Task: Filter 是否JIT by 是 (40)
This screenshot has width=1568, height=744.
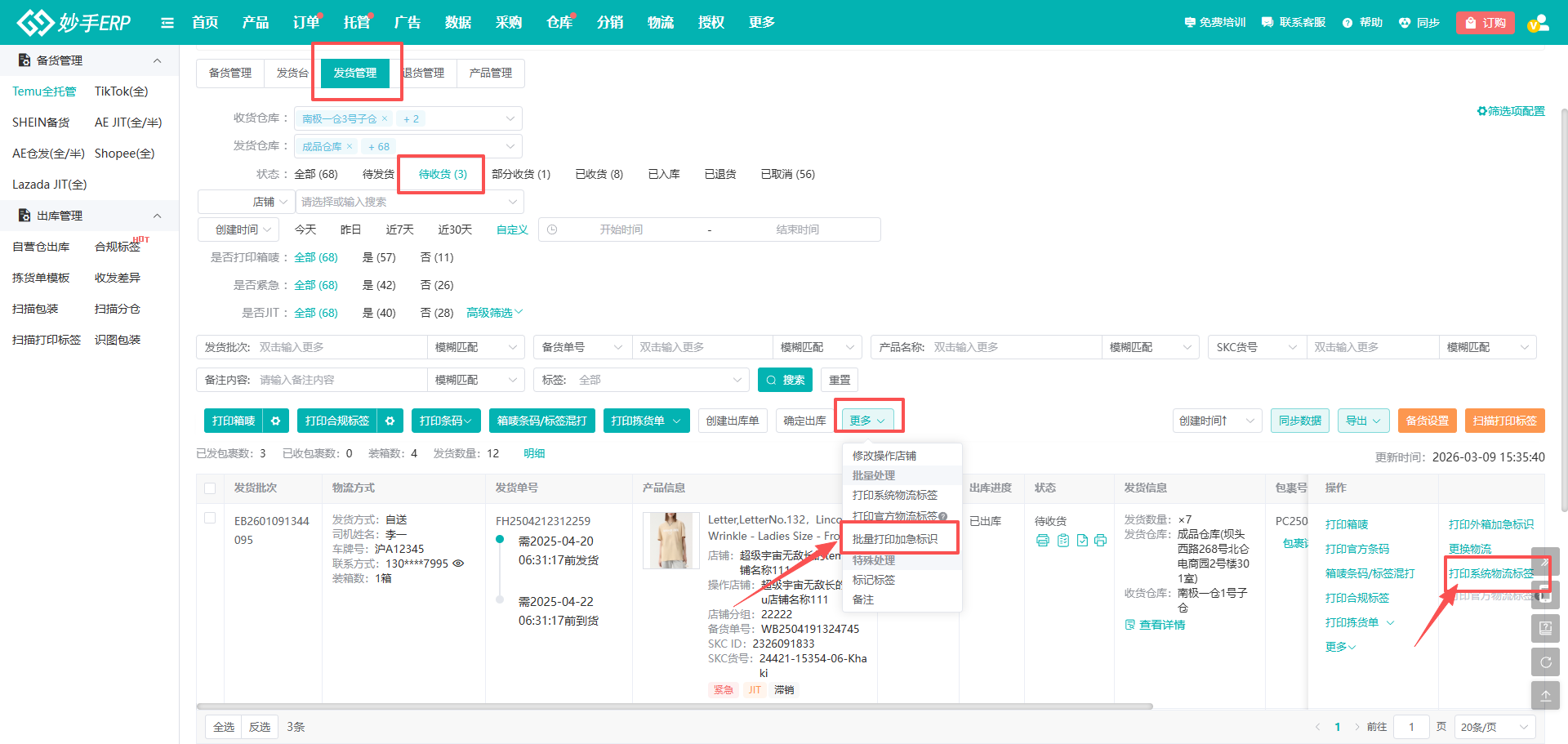Action: (x=379, y=313)
